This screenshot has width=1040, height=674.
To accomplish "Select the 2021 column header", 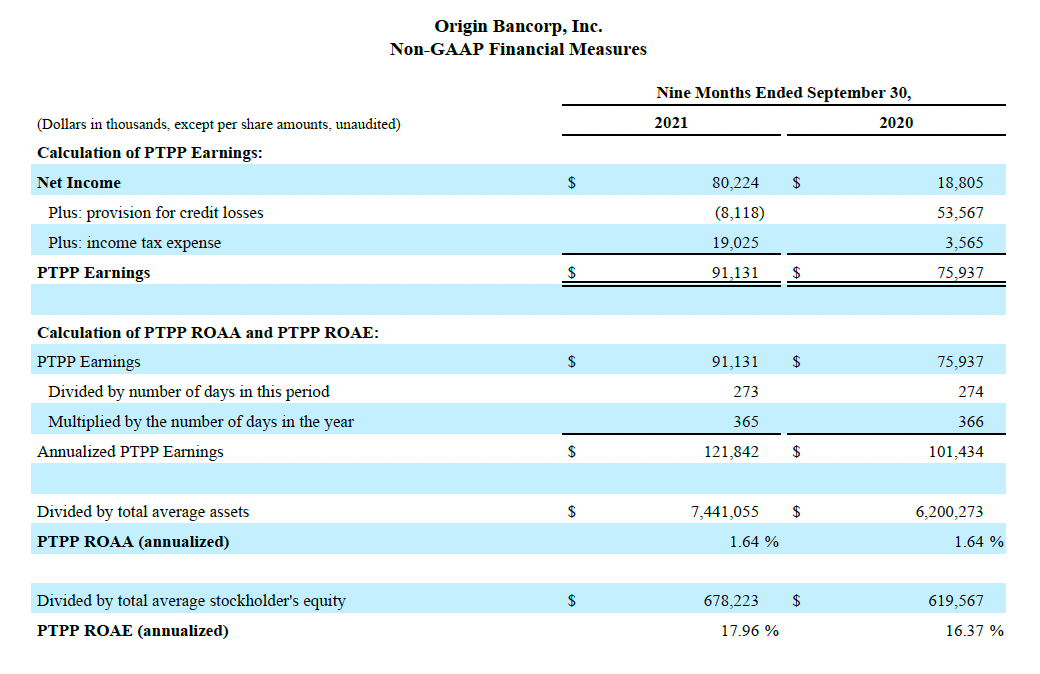I will click(x=671, y=123).
